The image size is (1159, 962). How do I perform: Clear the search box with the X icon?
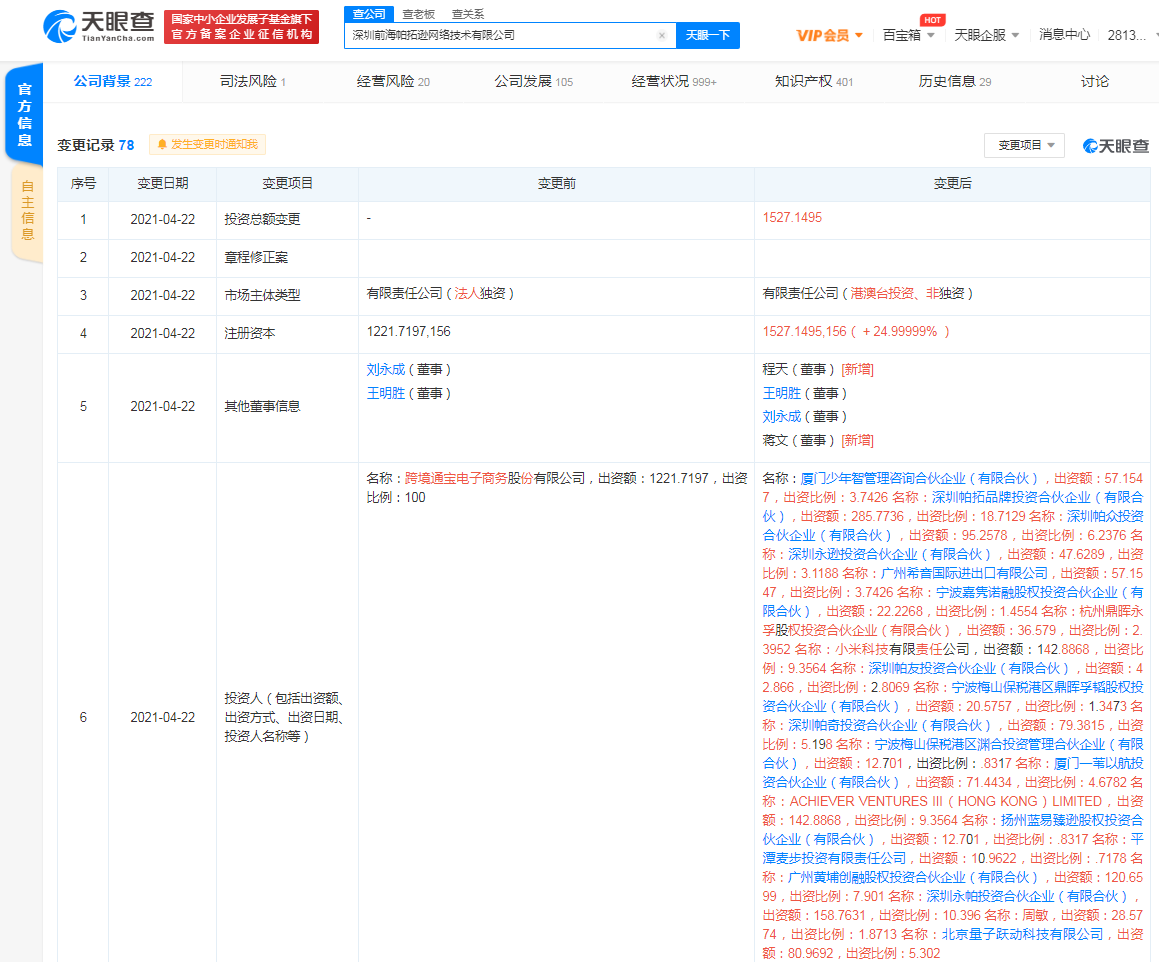point(661,35)
